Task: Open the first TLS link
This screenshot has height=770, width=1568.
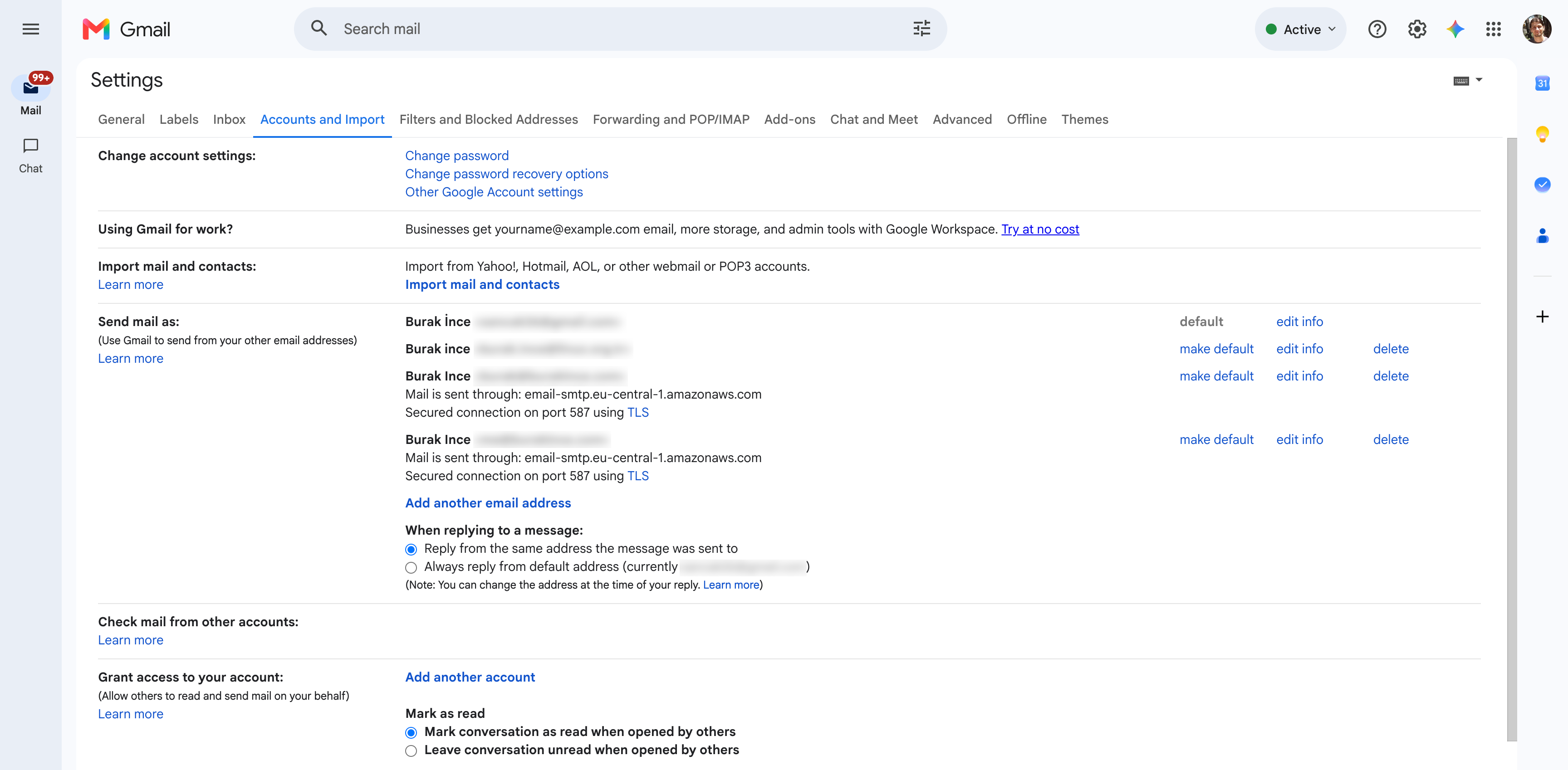Action: tap(638, 412)
